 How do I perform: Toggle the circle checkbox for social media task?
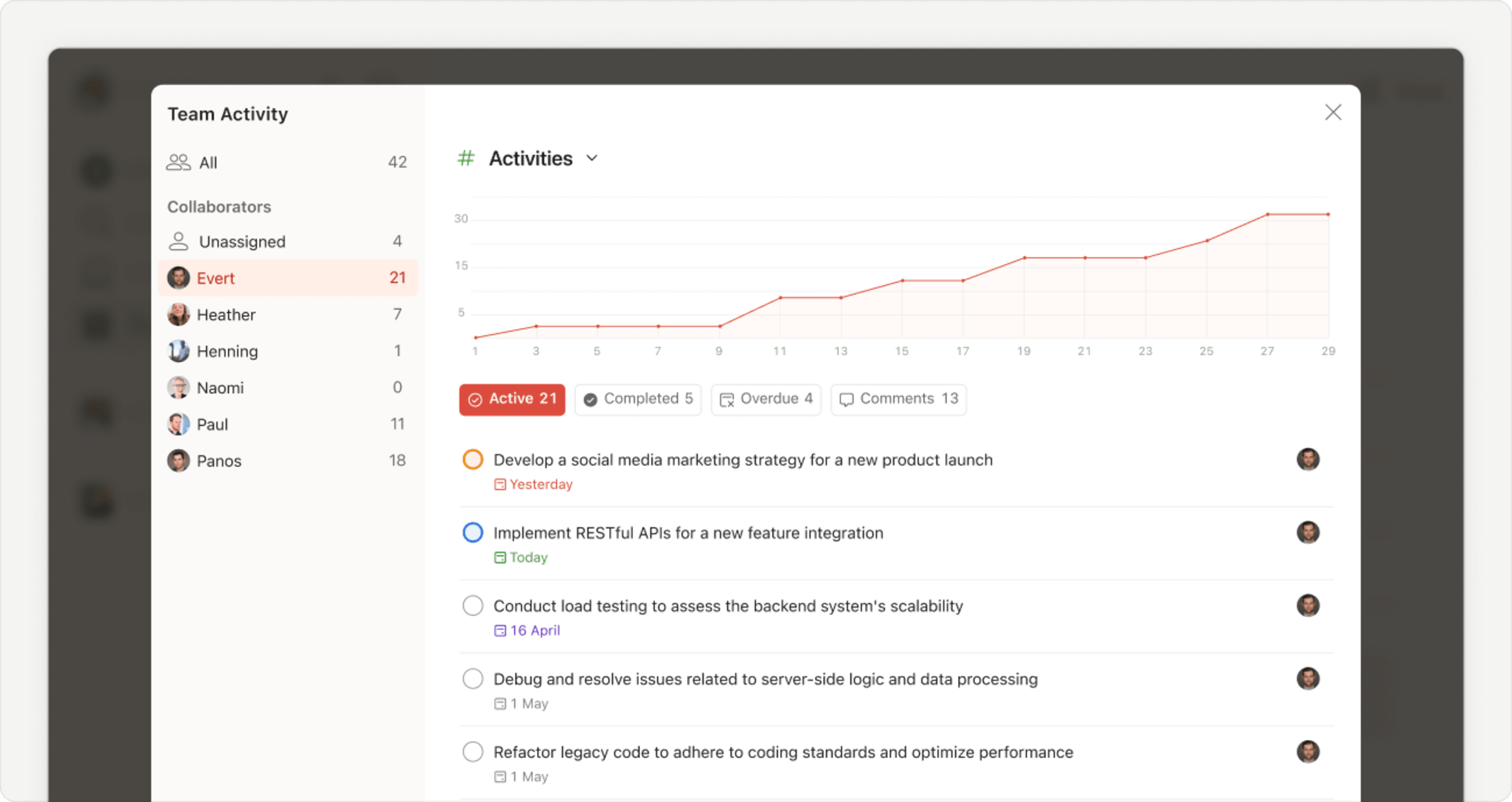(473, 459)
